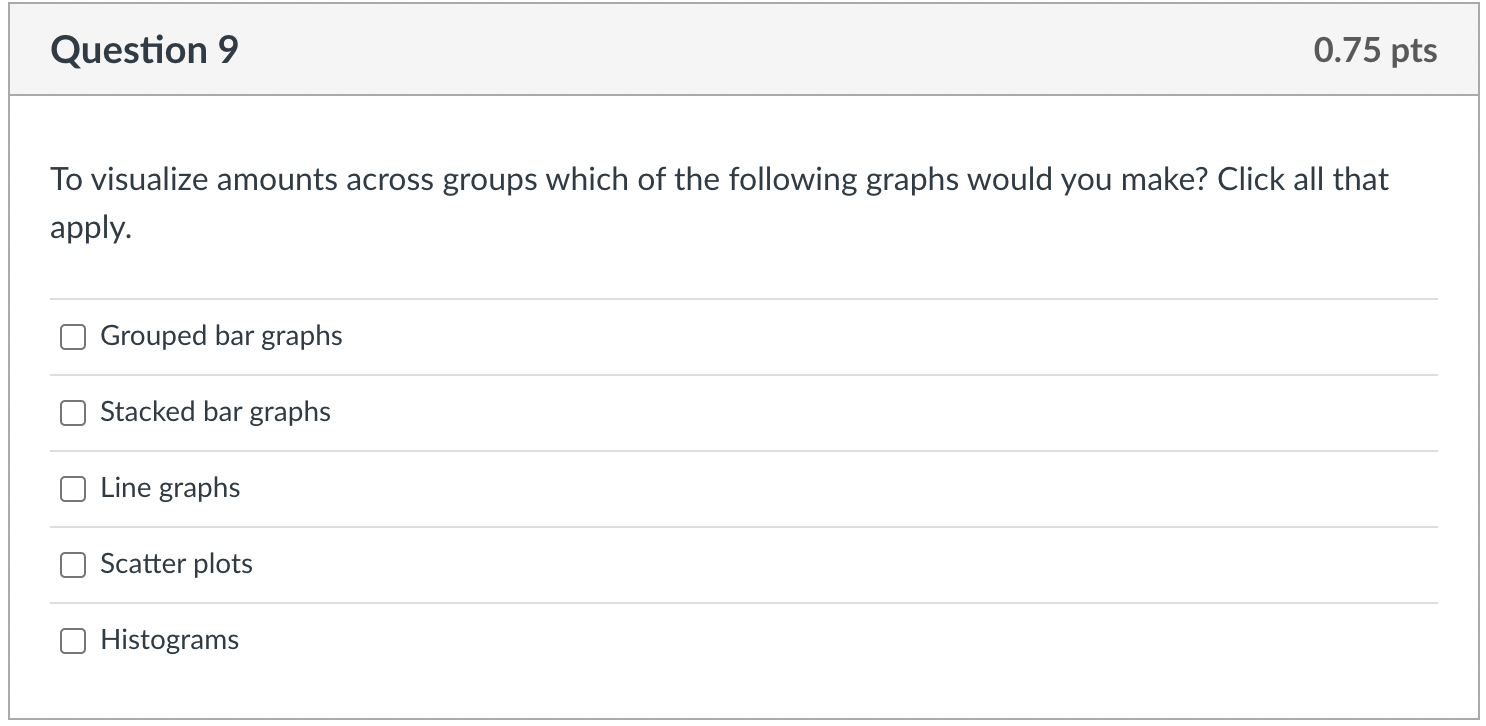Select the Stacked bar graphs label text
Viewport: 1486px width, 726px height.
click(215, 411)
